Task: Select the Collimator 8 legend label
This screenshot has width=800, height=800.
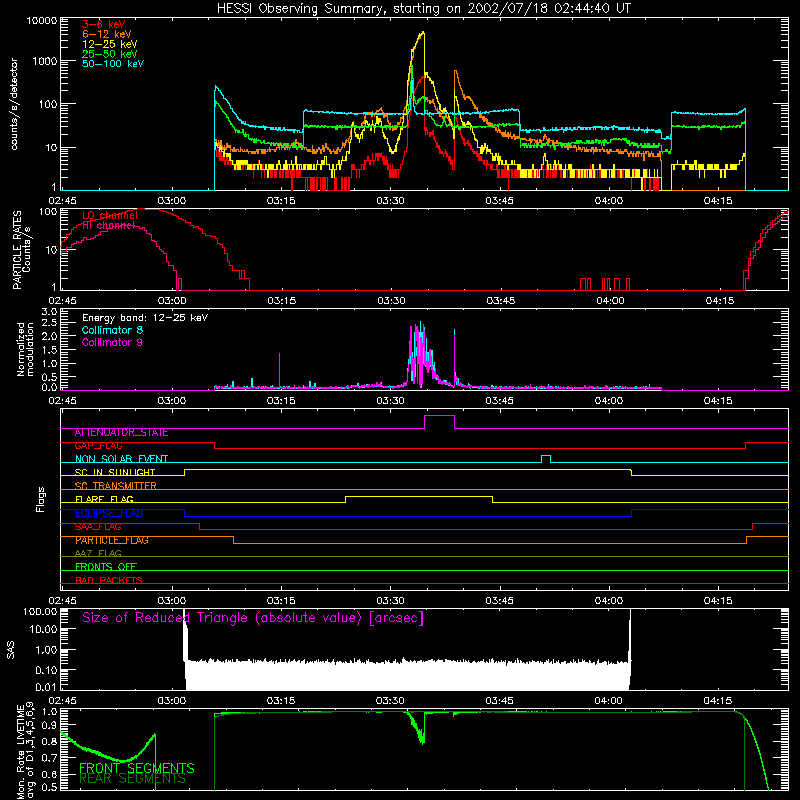Action: coord(112,330)
